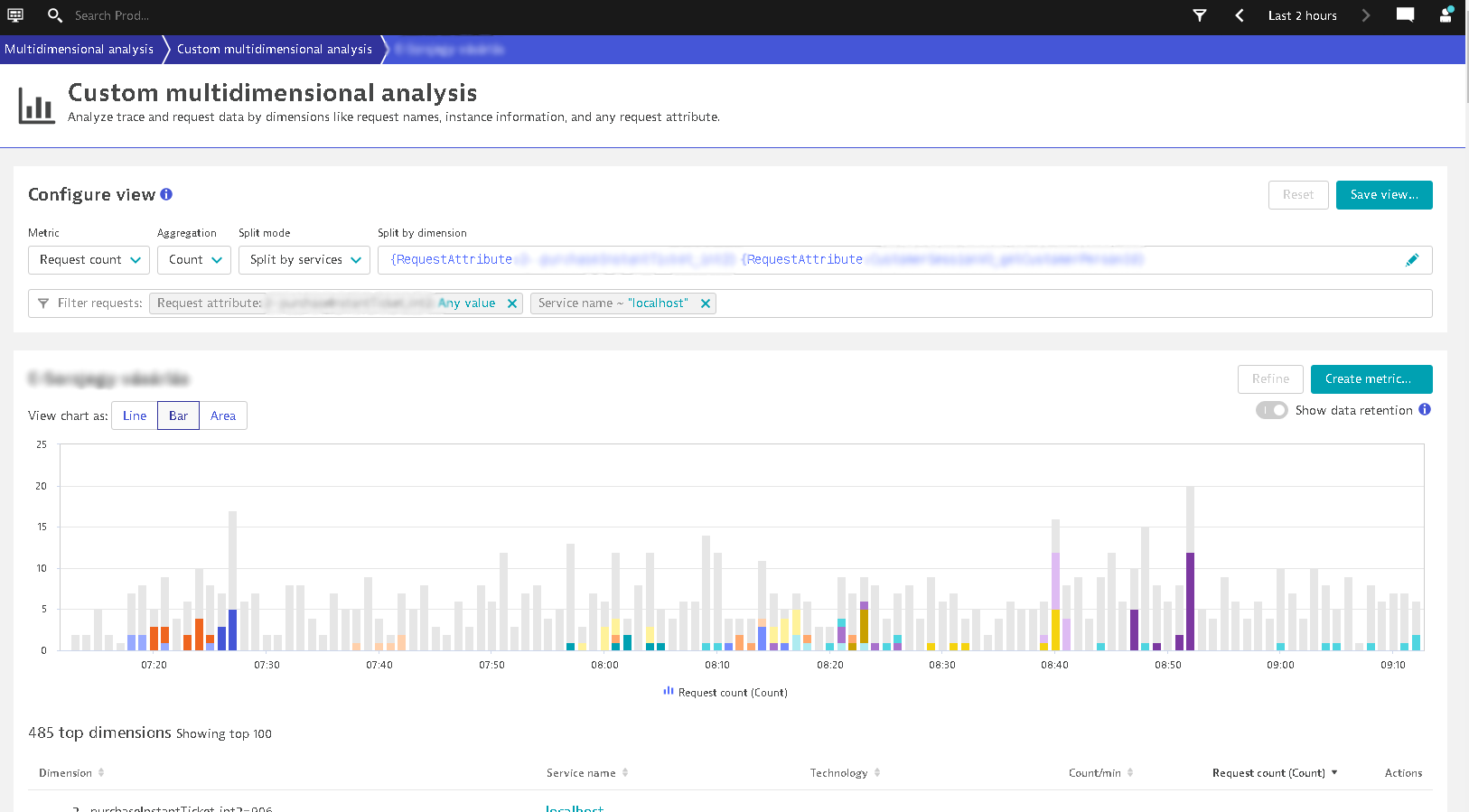This screenshot has width=1469, height=812.
Task: Switch chart view to Area
Action: click(223, 415)
